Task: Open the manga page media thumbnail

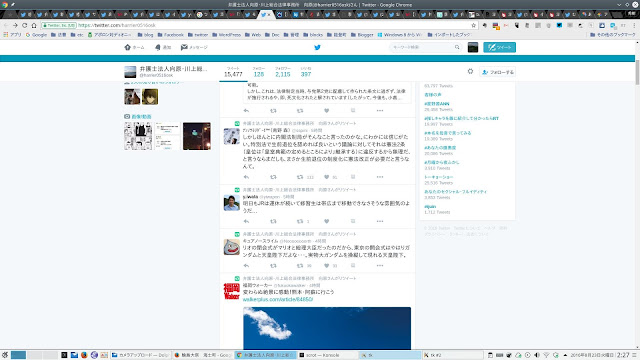Action: 138,136
